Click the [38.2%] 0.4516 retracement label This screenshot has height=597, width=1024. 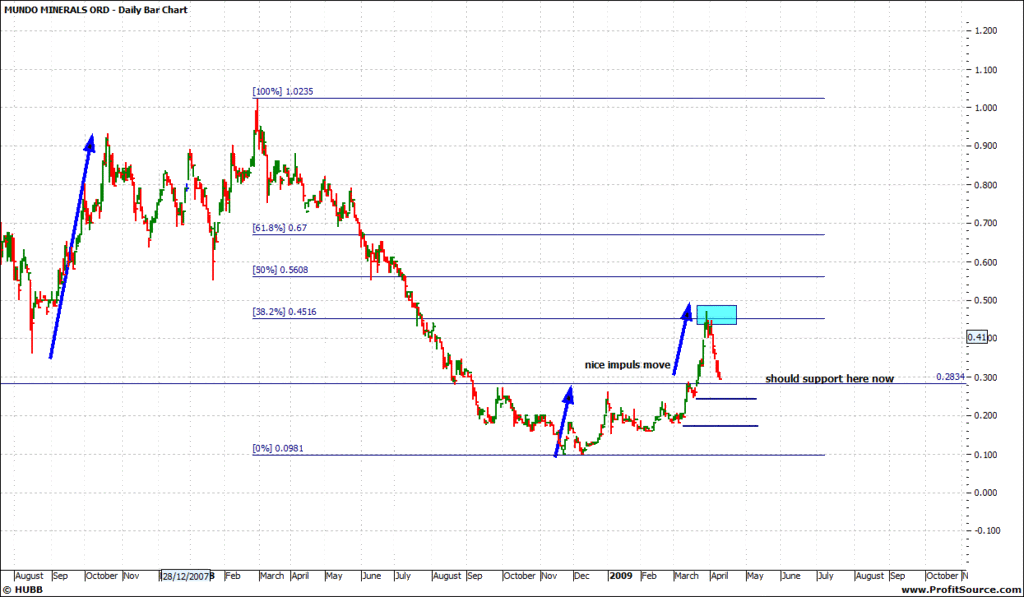285,312
